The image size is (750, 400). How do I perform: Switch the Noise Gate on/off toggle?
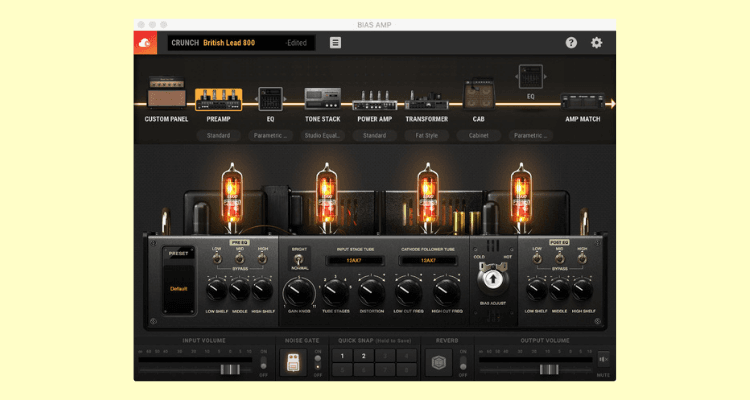[318, 363]
